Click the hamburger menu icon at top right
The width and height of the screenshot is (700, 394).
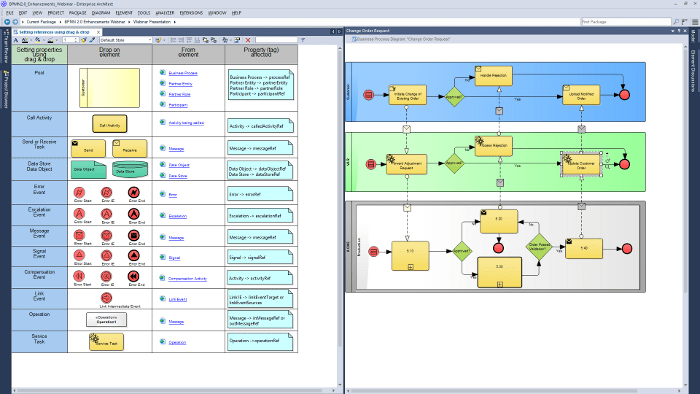click(x=695, y=21)
